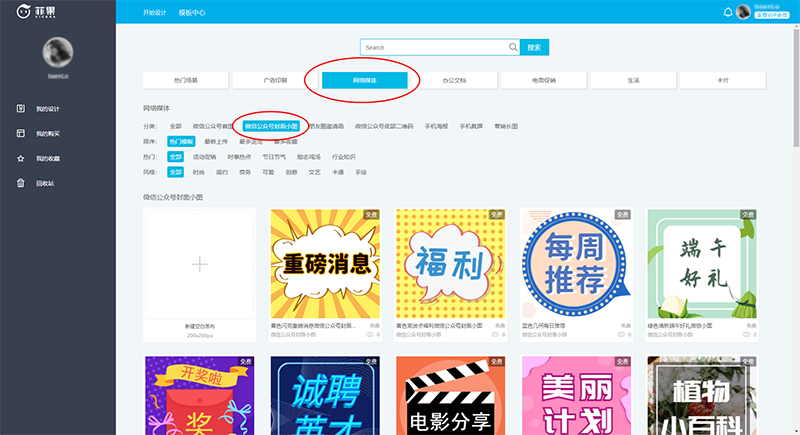Click eye icon under 每周推荐 card
Viewport: 800px width, 435px height.
click(x=620, y=335)
